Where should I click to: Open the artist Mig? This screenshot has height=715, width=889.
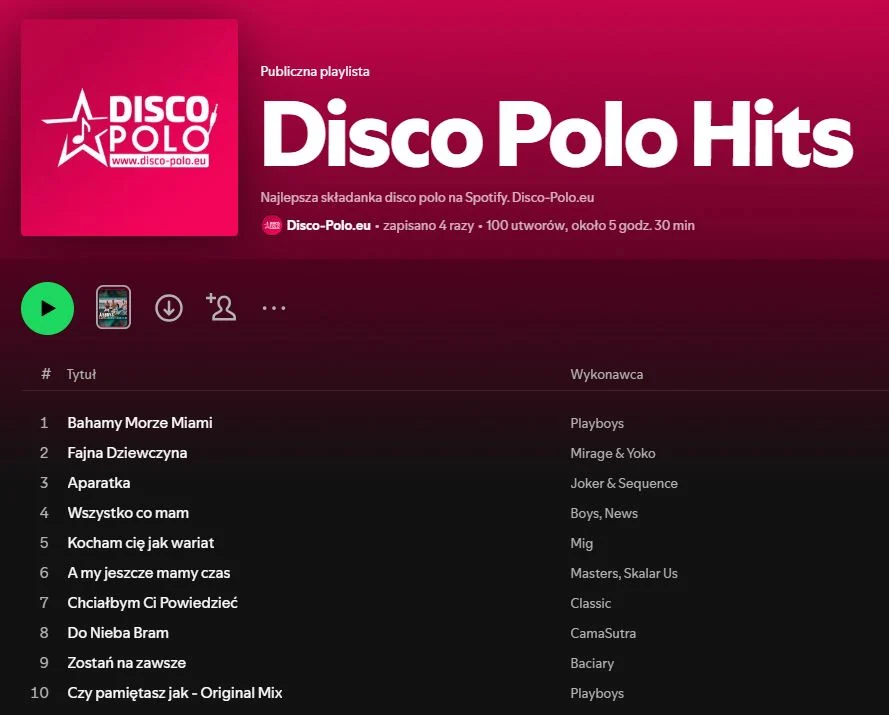pyautogui.click(x=582, y=544)
